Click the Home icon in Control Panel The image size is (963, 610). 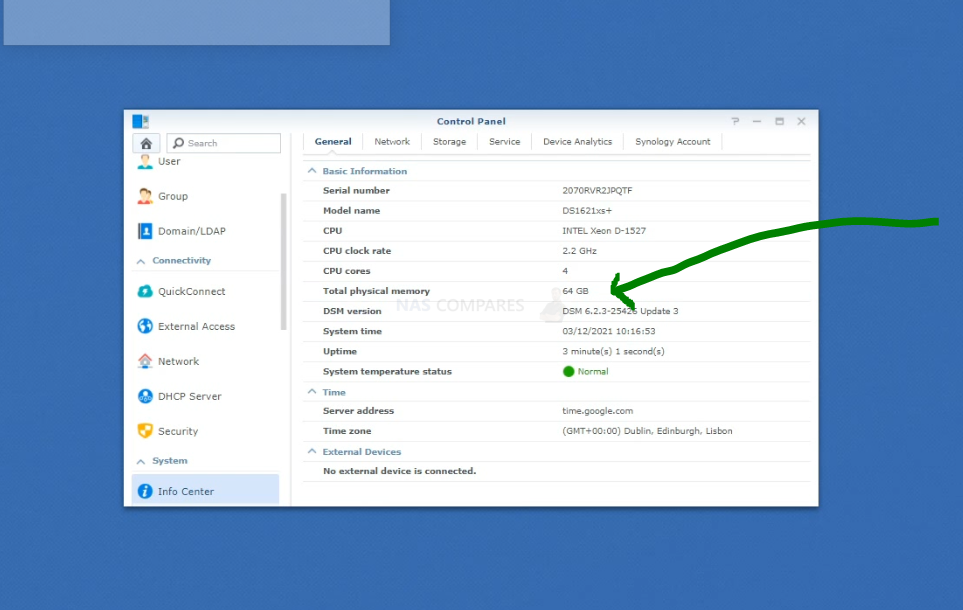point(146,143)
